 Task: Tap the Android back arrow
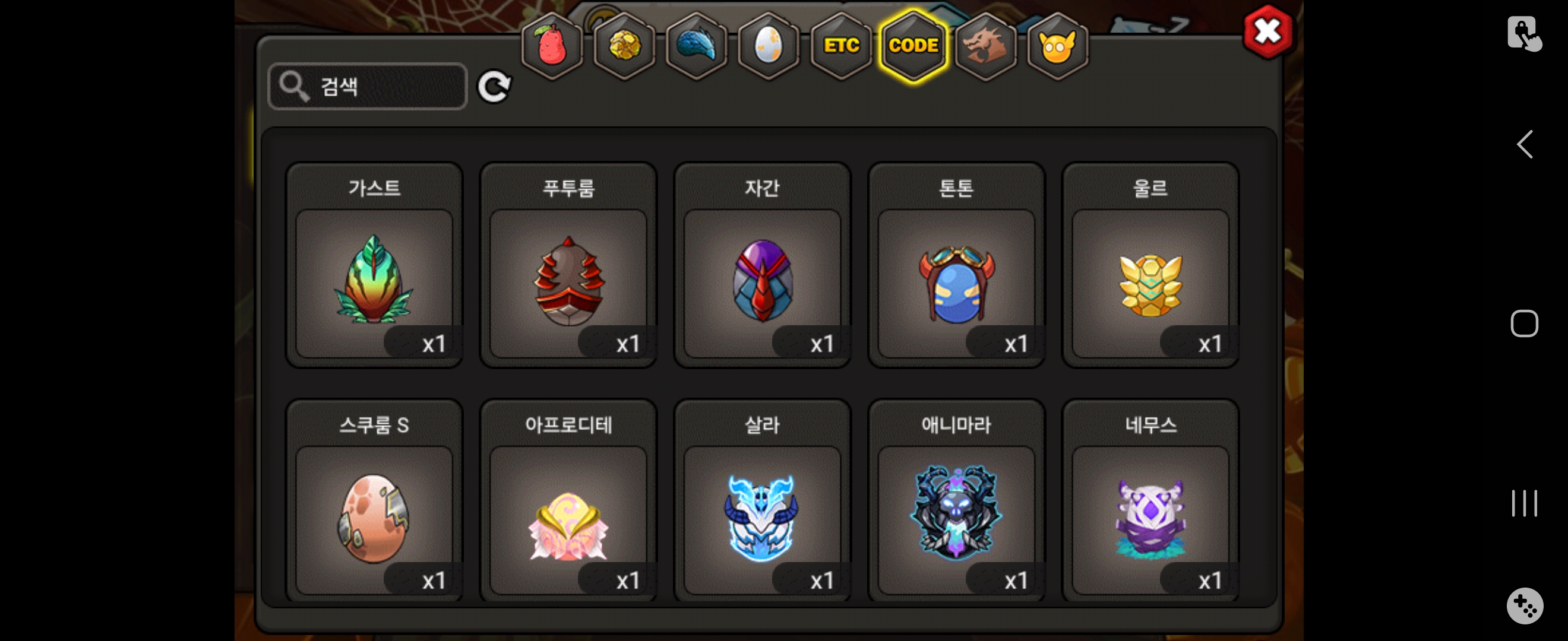pyautogui.click(x=1524, y=144)
